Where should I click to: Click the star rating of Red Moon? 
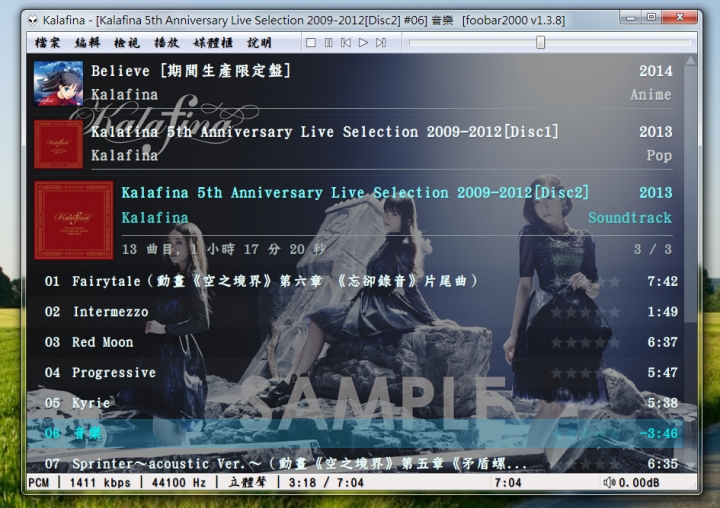[x=585, y=342]
